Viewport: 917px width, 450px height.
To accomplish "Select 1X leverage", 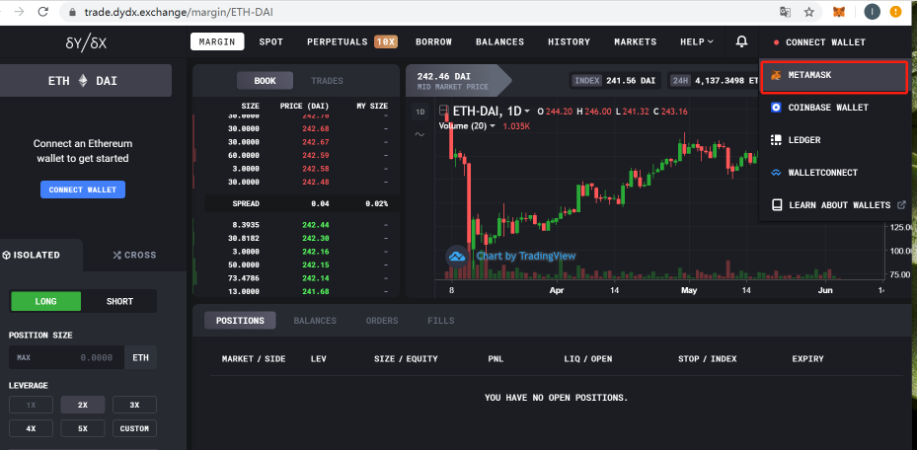I will (31, 405).
